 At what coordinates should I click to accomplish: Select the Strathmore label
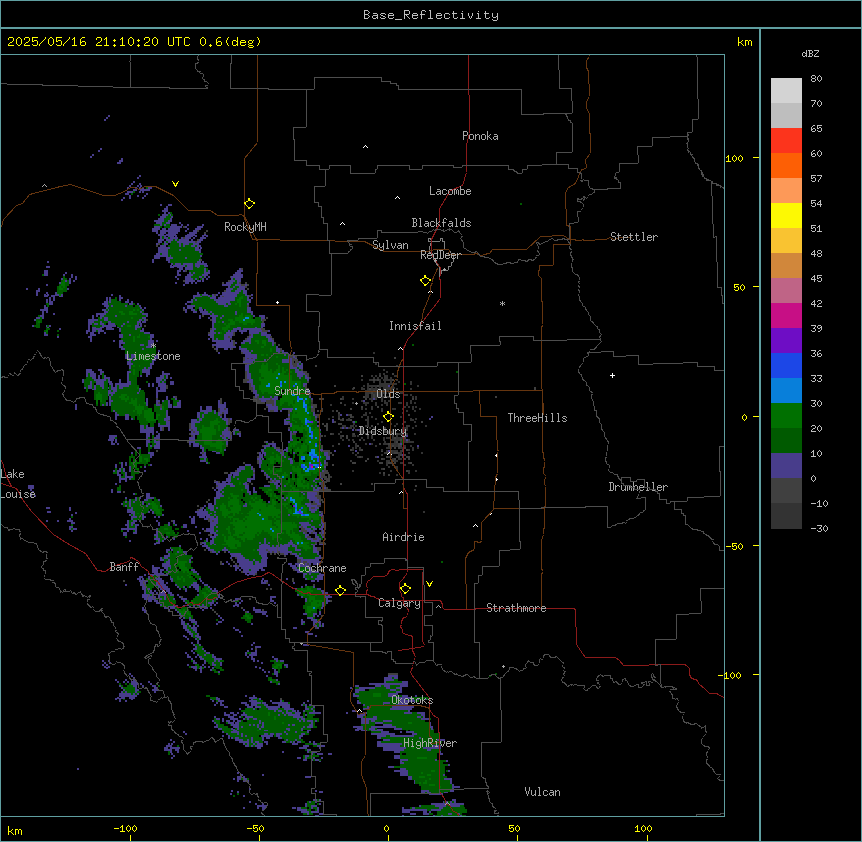(x=516, y=608)
